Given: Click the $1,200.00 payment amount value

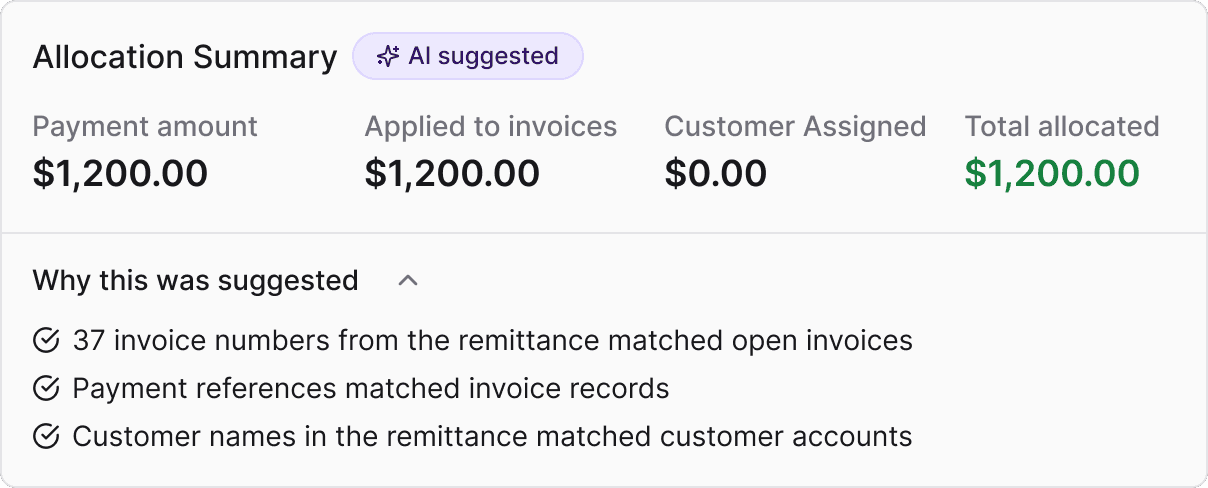Looking at the screenshot, I should 120,174.
